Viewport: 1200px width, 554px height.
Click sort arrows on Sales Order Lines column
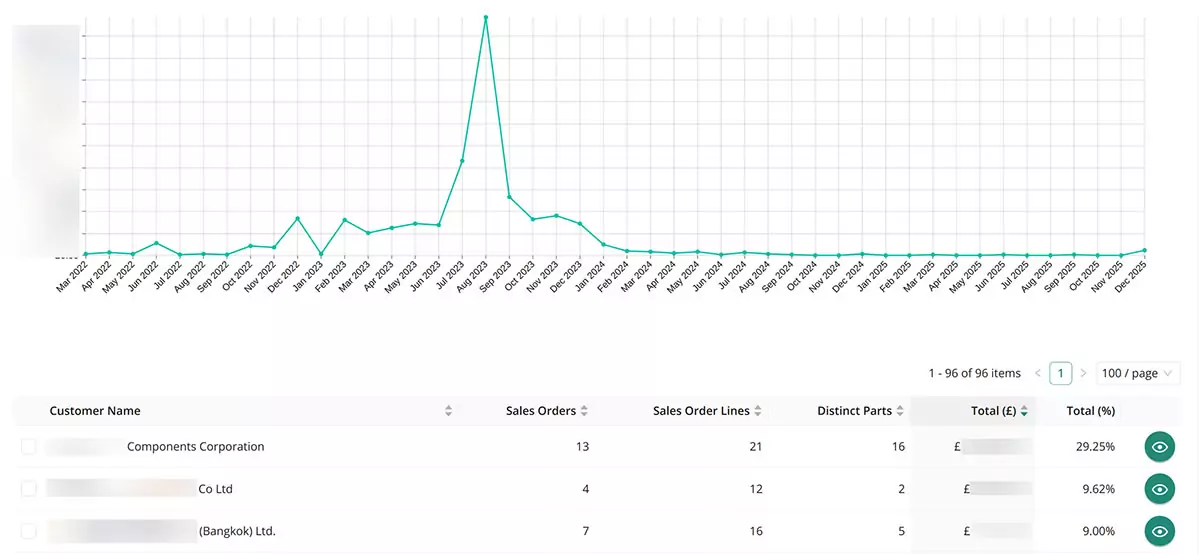(758, 411)
